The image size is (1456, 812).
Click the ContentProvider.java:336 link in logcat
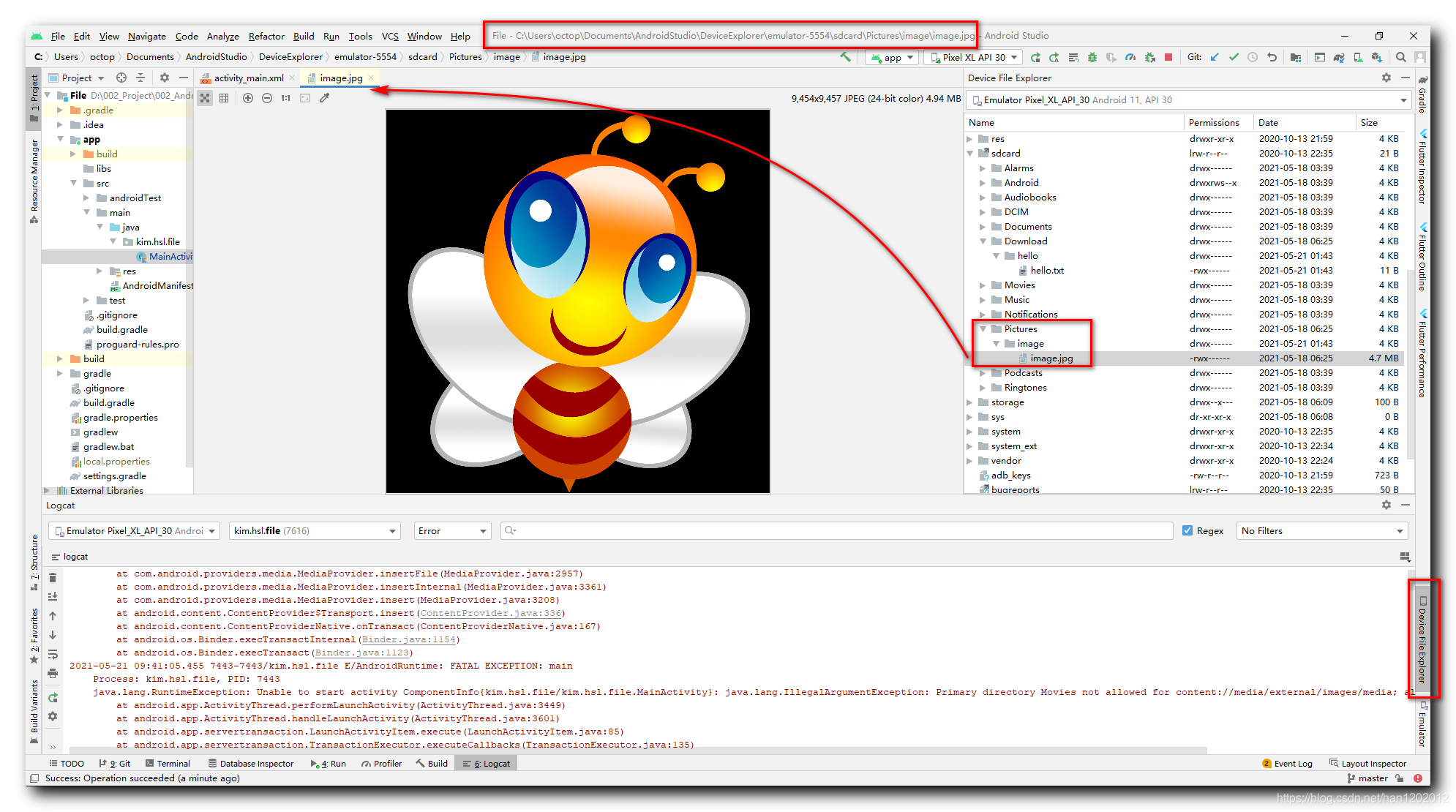pyautogui.click(x=491, y=613)
